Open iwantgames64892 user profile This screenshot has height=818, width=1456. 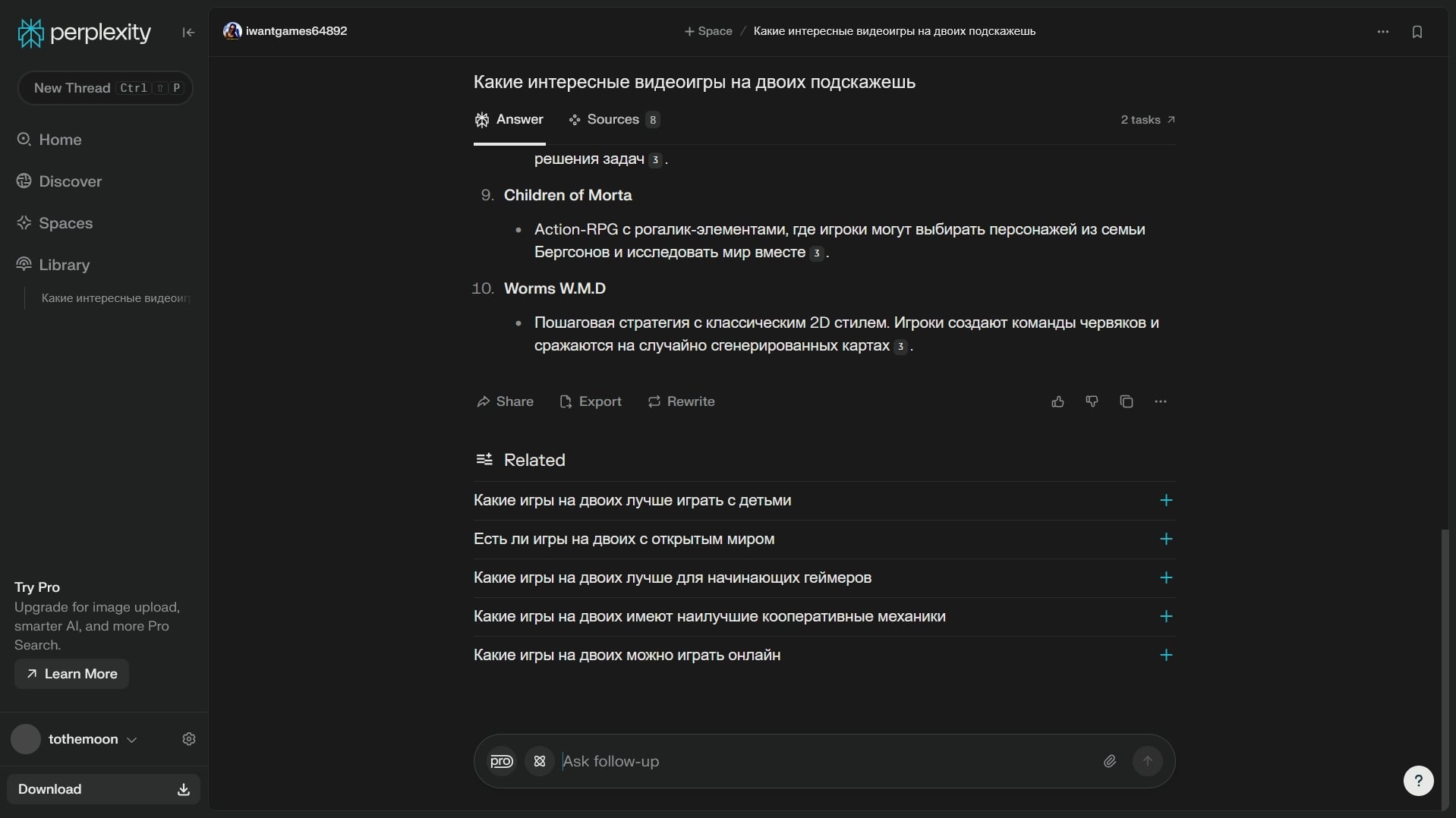click(285, 31)
